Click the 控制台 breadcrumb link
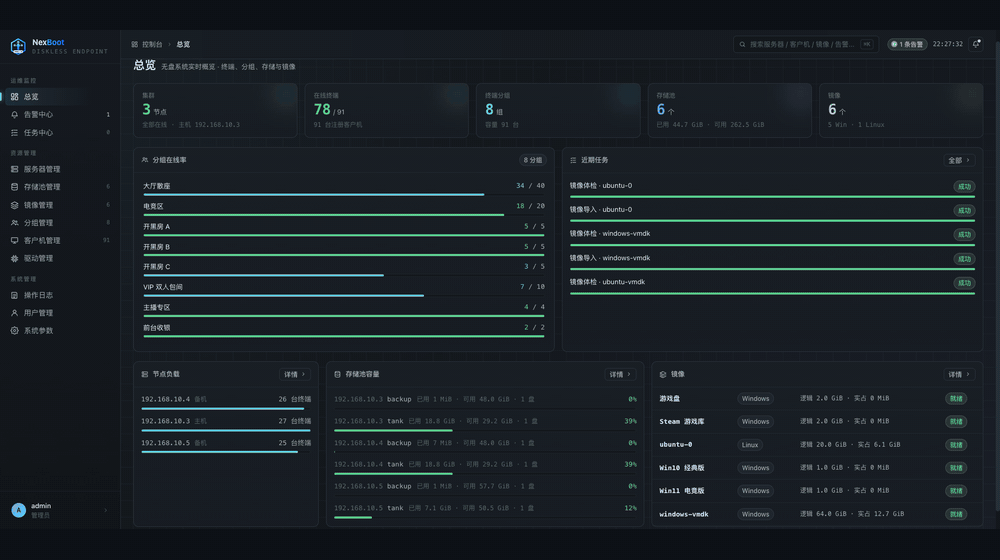Screen dimensions: 1000x560 [152, 45]
